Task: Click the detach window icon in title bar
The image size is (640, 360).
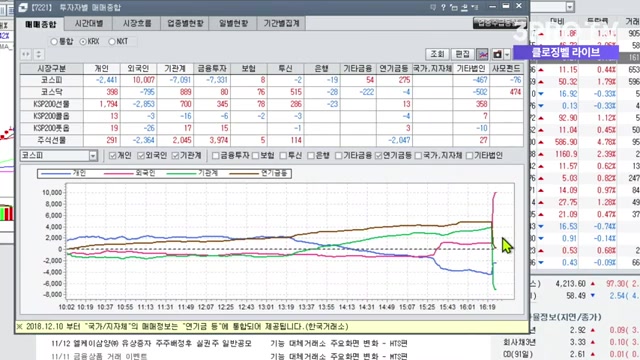Action: tap(454, 7)
